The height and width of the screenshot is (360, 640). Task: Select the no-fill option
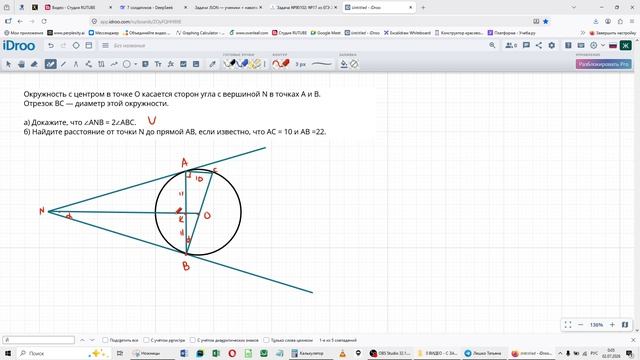354,64
